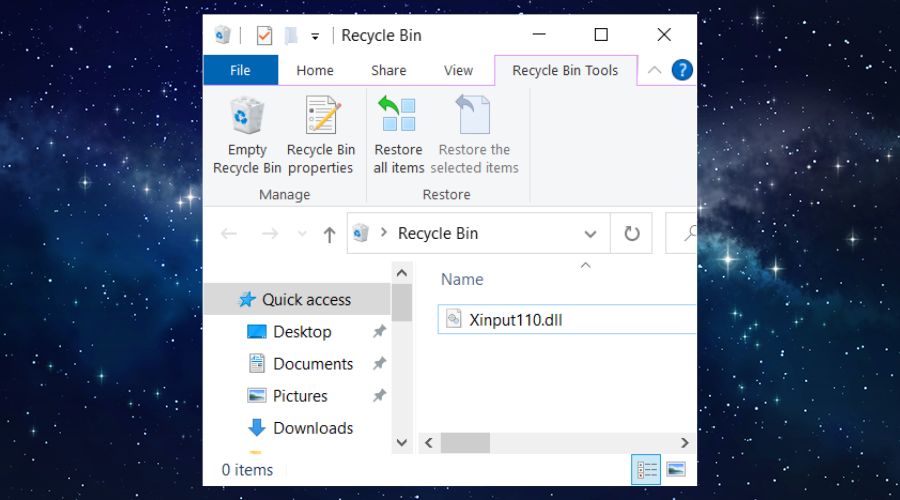Switch to the View ribbon tab

pos(458,70)
